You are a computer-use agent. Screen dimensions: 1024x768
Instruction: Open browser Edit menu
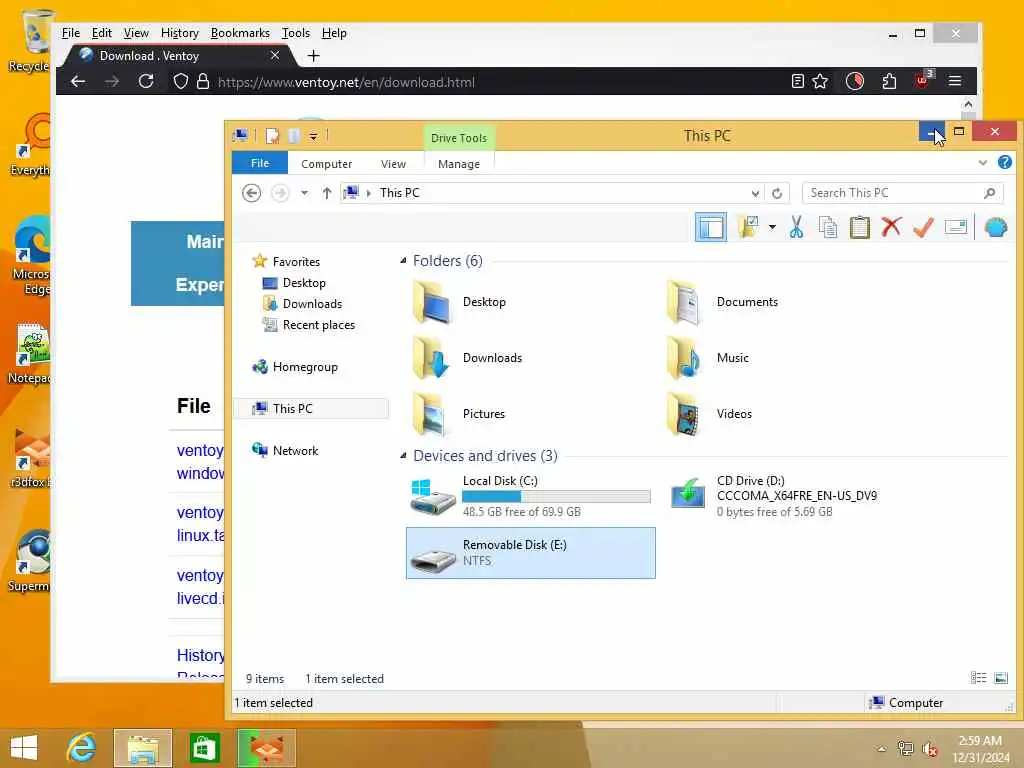pyautogui.click(x=101, y=33)
